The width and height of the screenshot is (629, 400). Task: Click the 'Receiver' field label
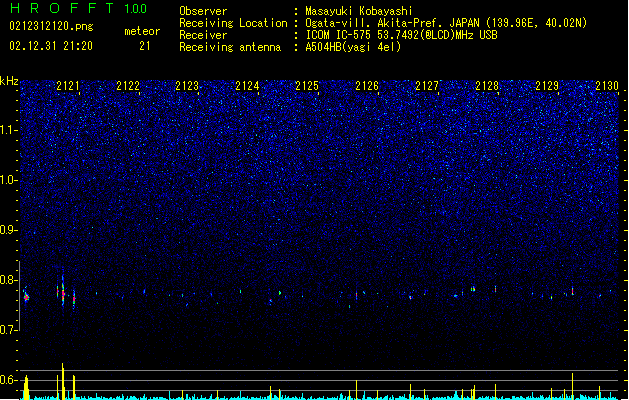coord(203,35)
